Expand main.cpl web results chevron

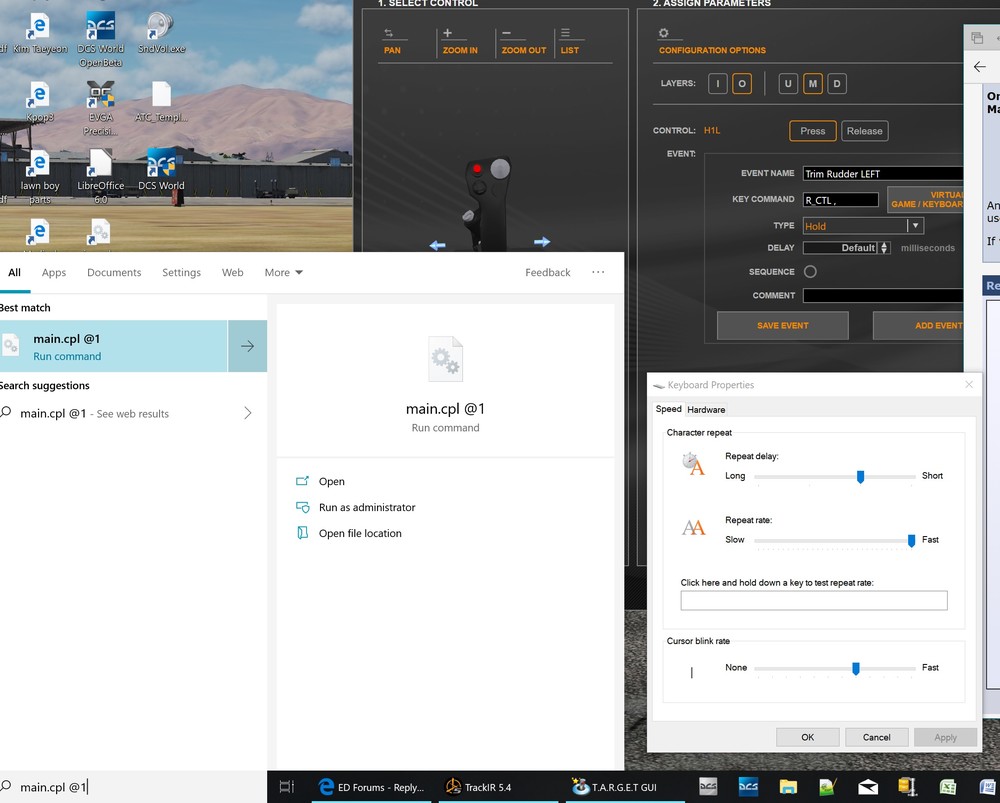point(247,413)
